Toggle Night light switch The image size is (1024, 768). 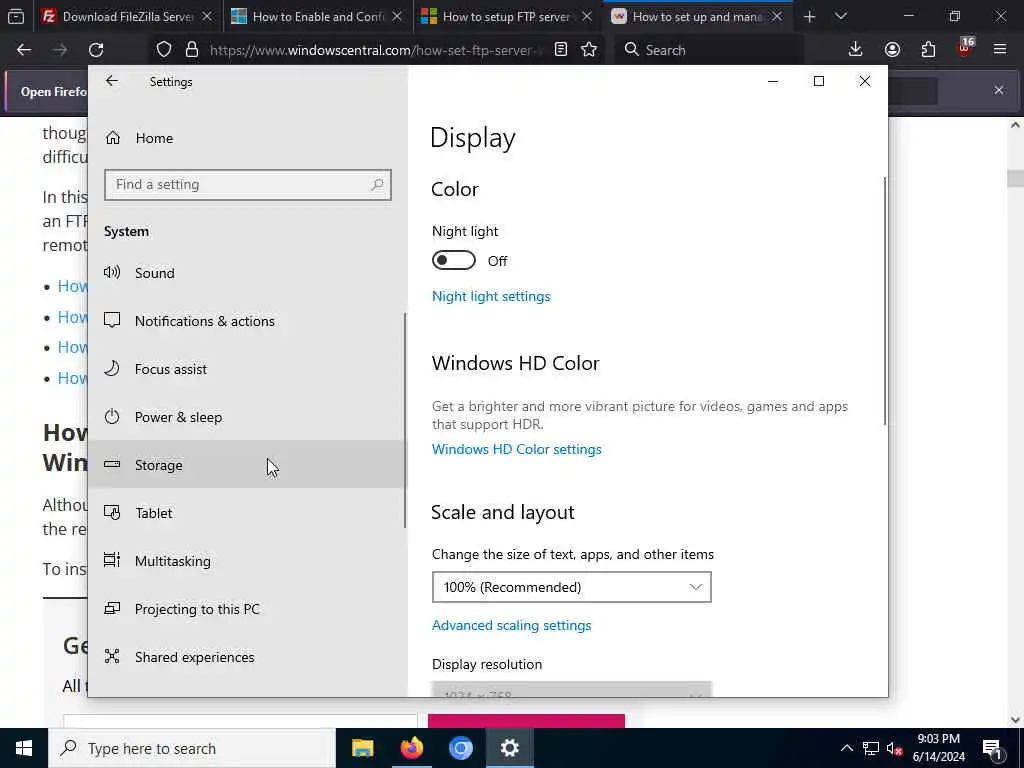pos(454,261)
